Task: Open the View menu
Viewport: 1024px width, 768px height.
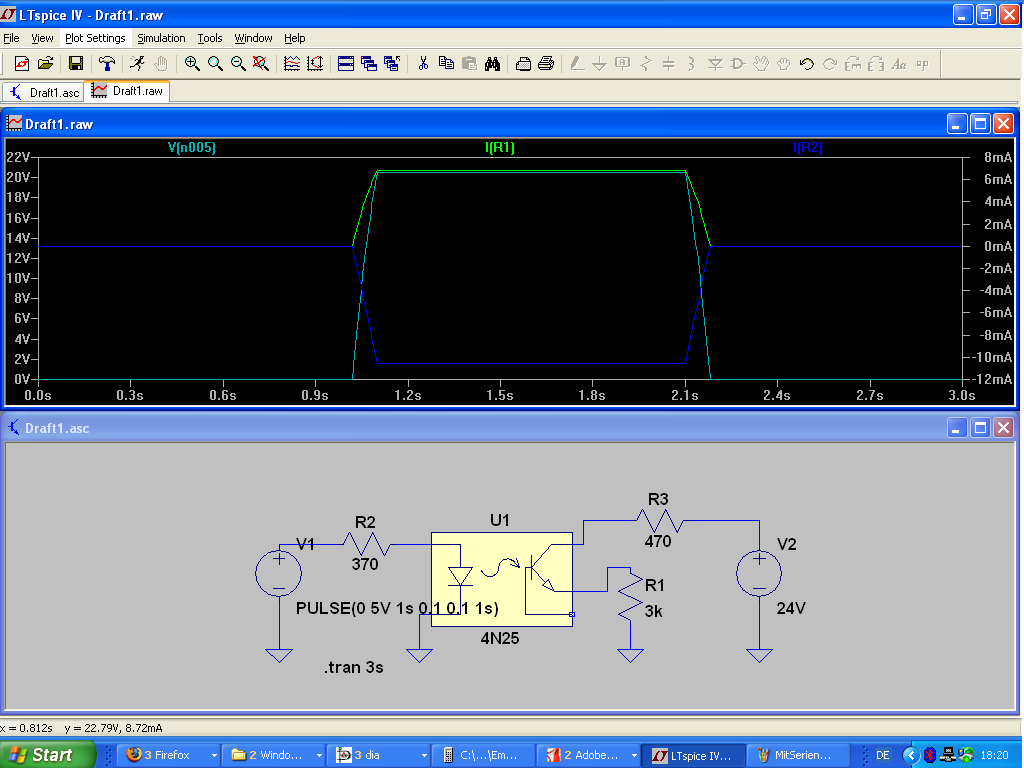Action: (x=42, y=38)
